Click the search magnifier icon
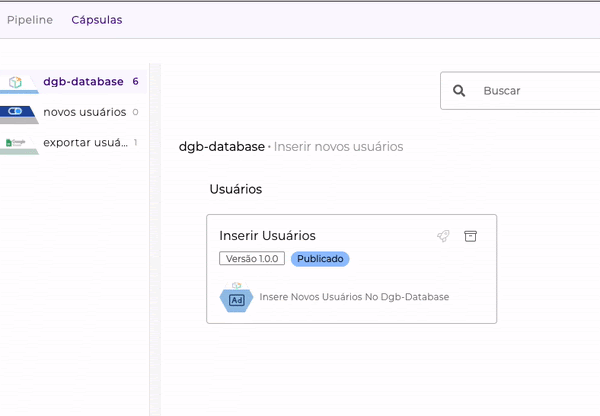 (x=459, y=91)
